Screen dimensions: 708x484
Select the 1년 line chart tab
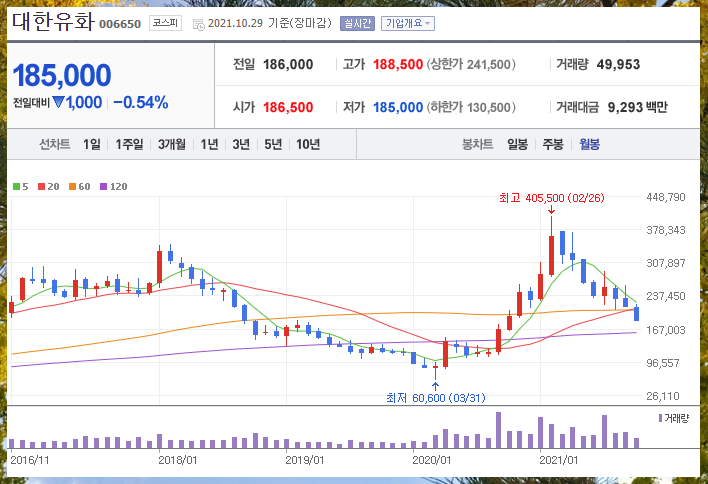pyautogui.click(x=210, y=144)
